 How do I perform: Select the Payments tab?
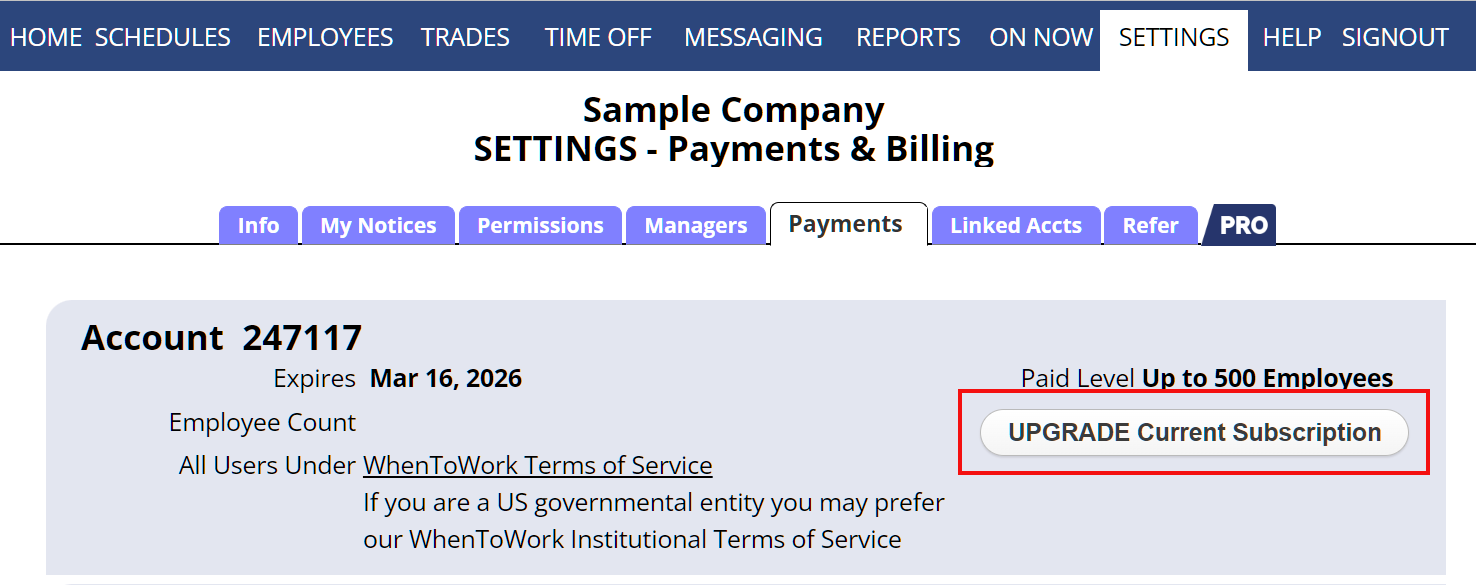coord(846,224)
